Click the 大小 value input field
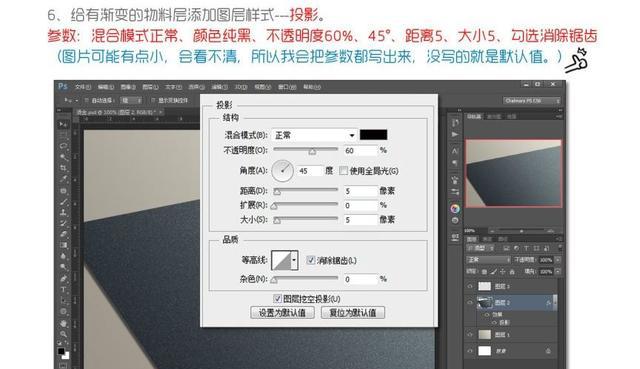 (361, 220)
